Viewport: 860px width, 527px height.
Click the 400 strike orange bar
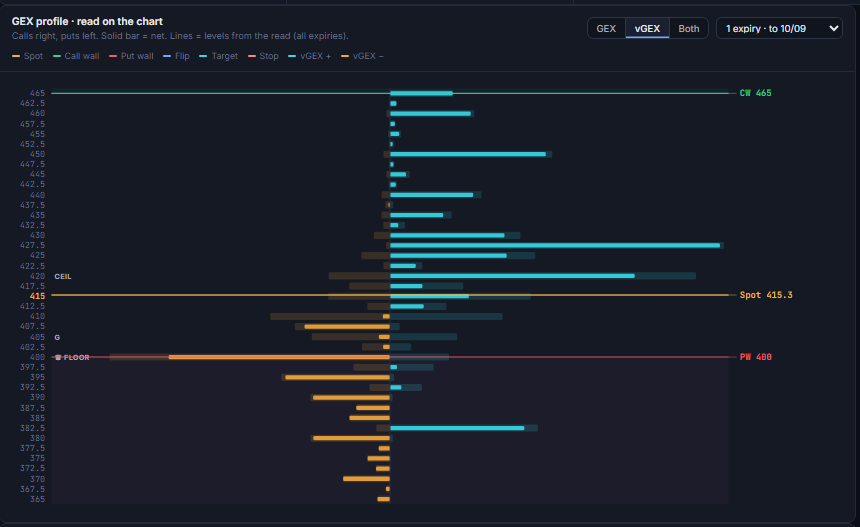click(279, 357)
